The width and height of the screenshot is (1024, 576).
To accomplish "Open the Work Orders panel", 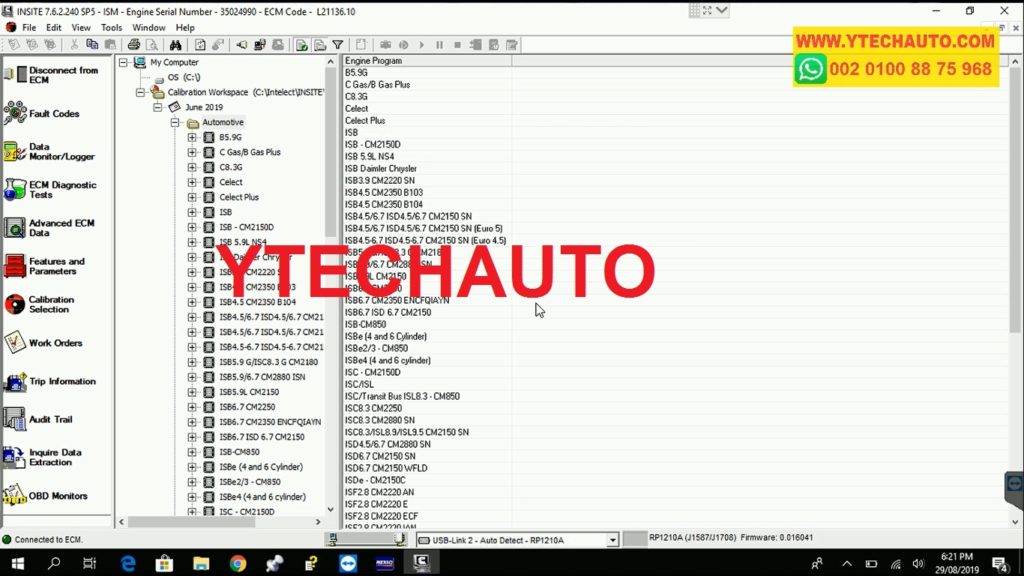I will tap(14, 341).
